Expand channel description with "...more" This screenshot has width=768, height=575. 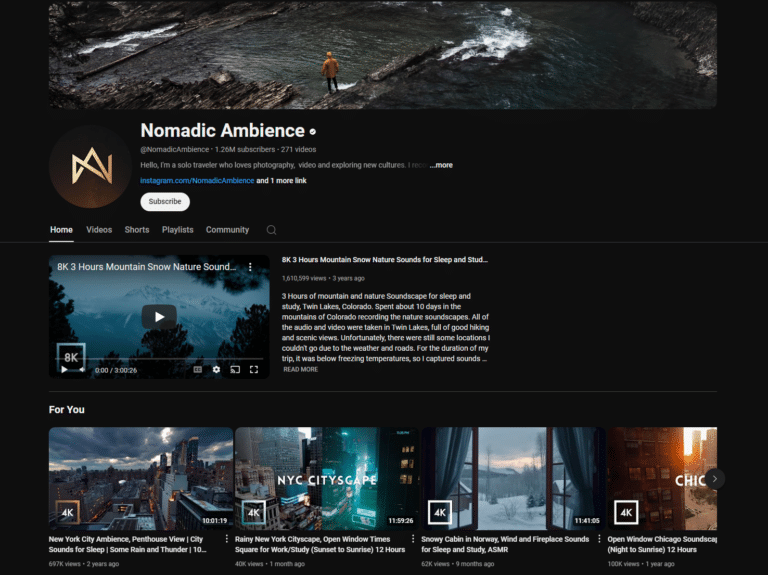(441, 165)
